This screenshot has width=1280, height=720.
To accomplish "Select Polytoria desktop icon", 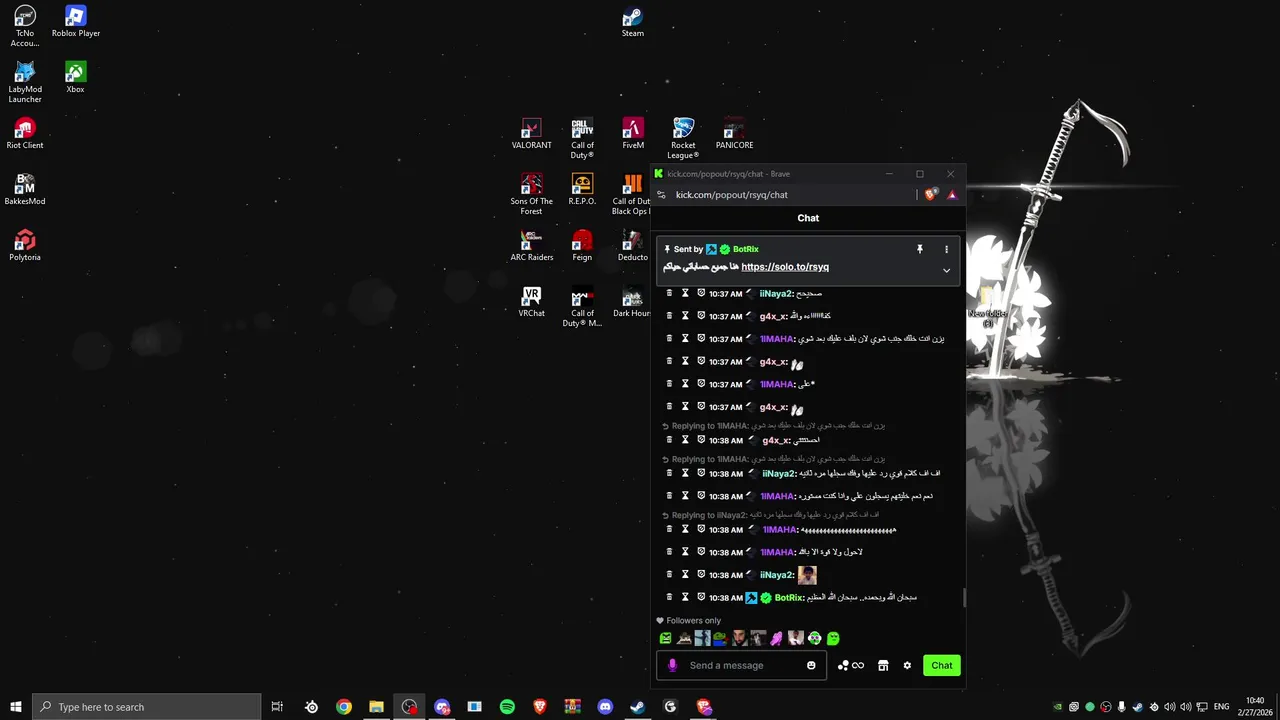I will point(25,246).
